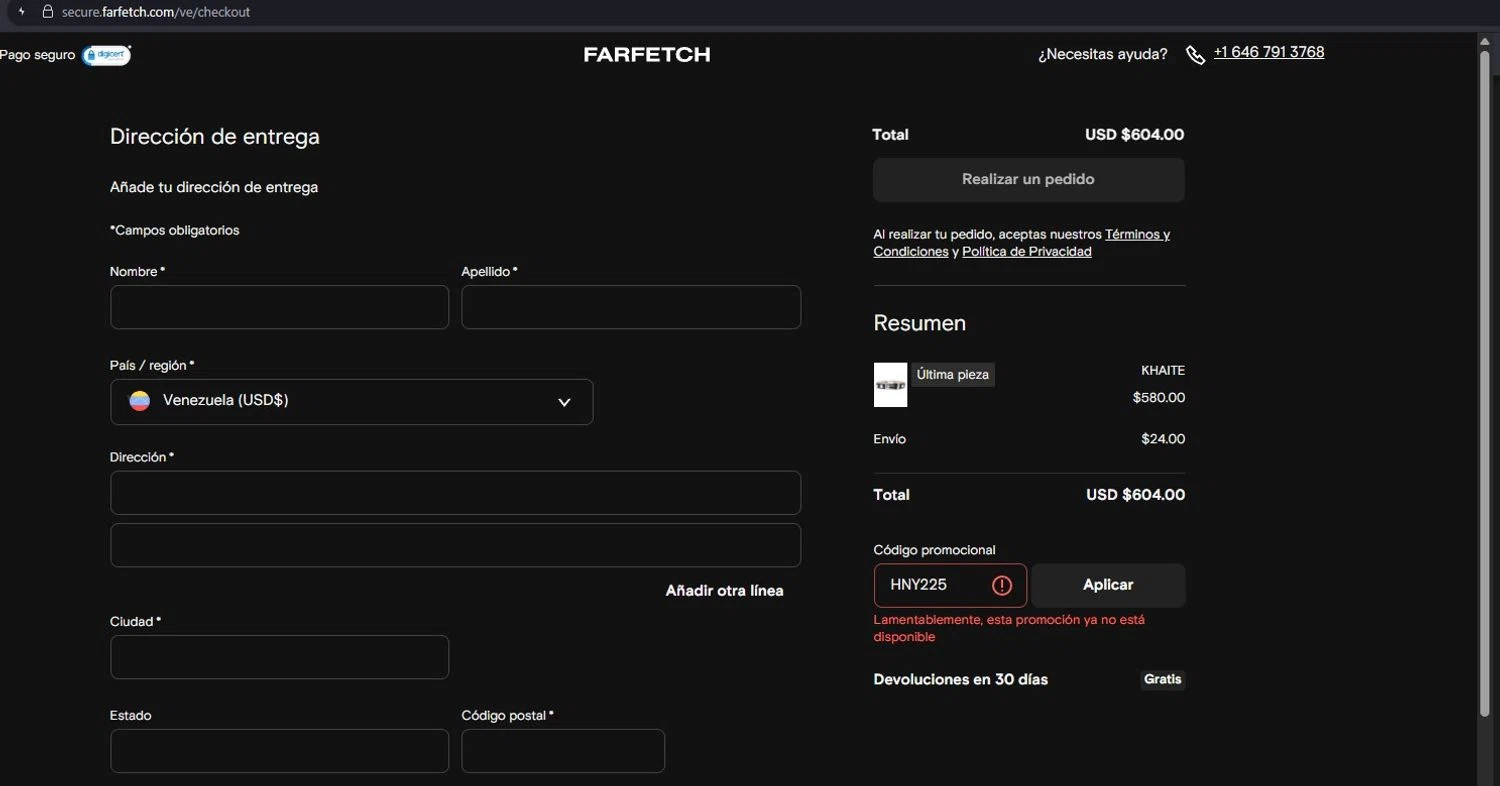Click the Venezuela flag icon
1500x786 pixels.
pyautogui.click(x=140, y=401)
